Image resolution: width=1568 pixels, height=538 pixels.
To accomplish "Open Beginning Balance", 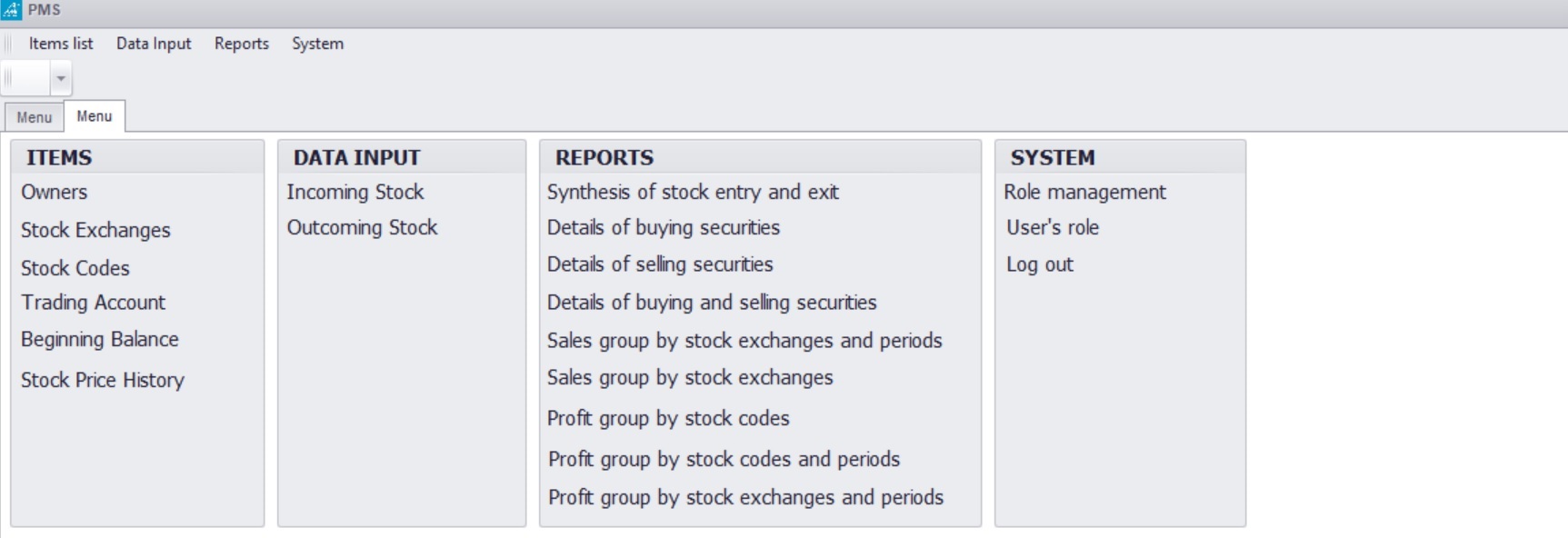I will tap(100, 339).
